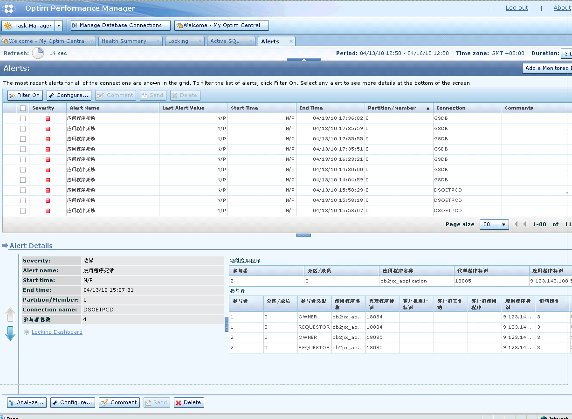Toggle the select-all checkbox in the grid header
This screenshot has width=572, height=419.
[x=23, y=108]
